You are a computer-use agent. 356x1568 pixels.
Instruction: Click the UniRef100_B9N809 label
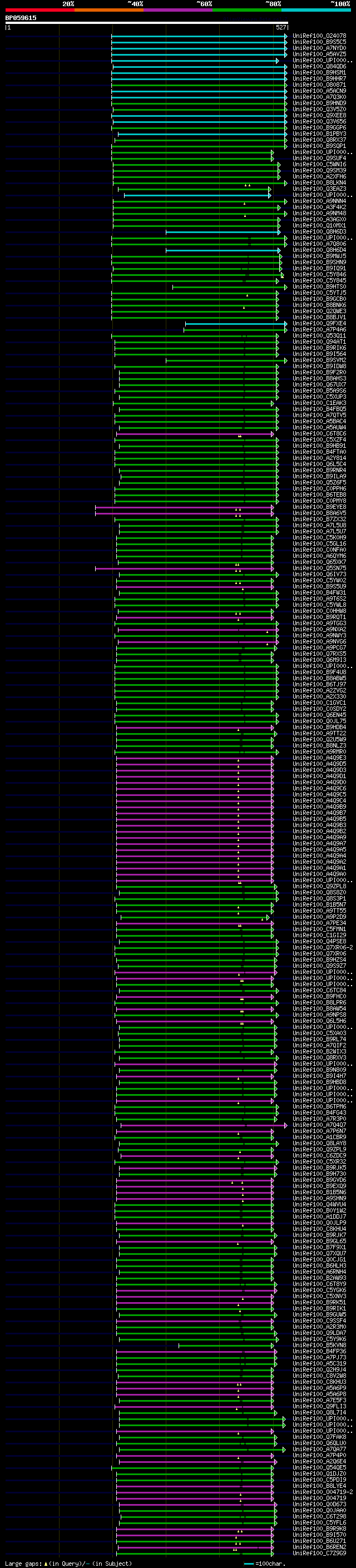coord(319,1070)
